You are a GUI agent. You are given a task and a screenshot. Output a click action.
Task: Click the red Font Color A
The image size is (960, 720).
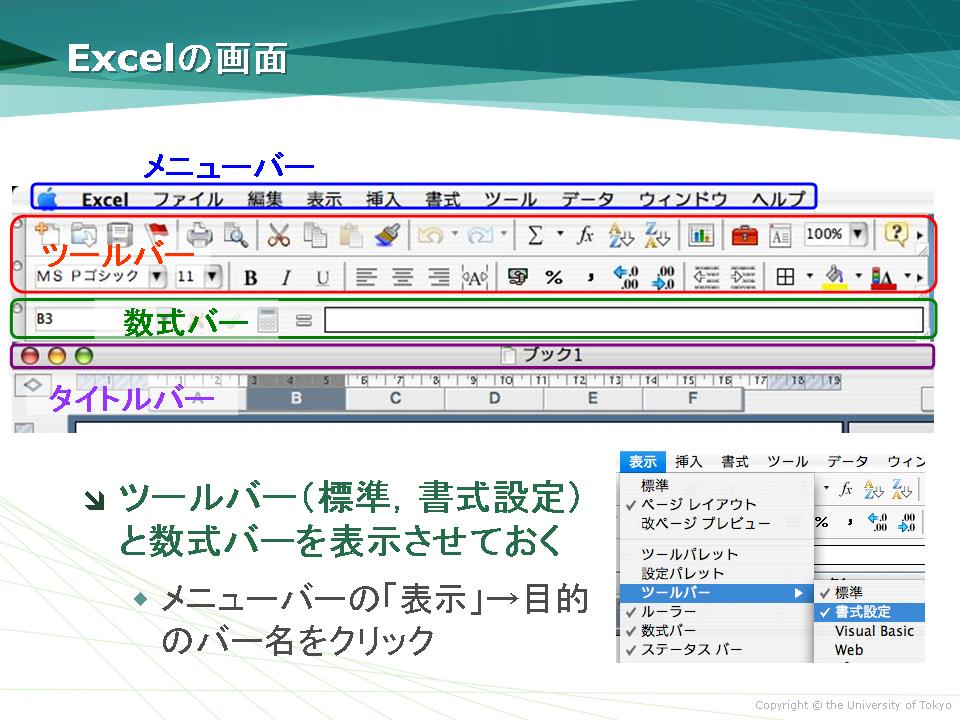pos(883,278)
